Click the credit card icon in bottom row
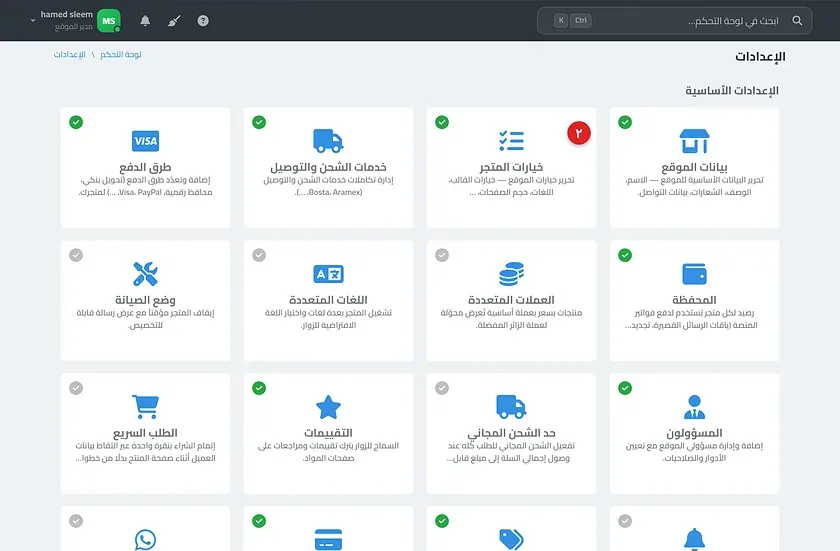This screenshot has height=551, width=840. click(328, 539)
